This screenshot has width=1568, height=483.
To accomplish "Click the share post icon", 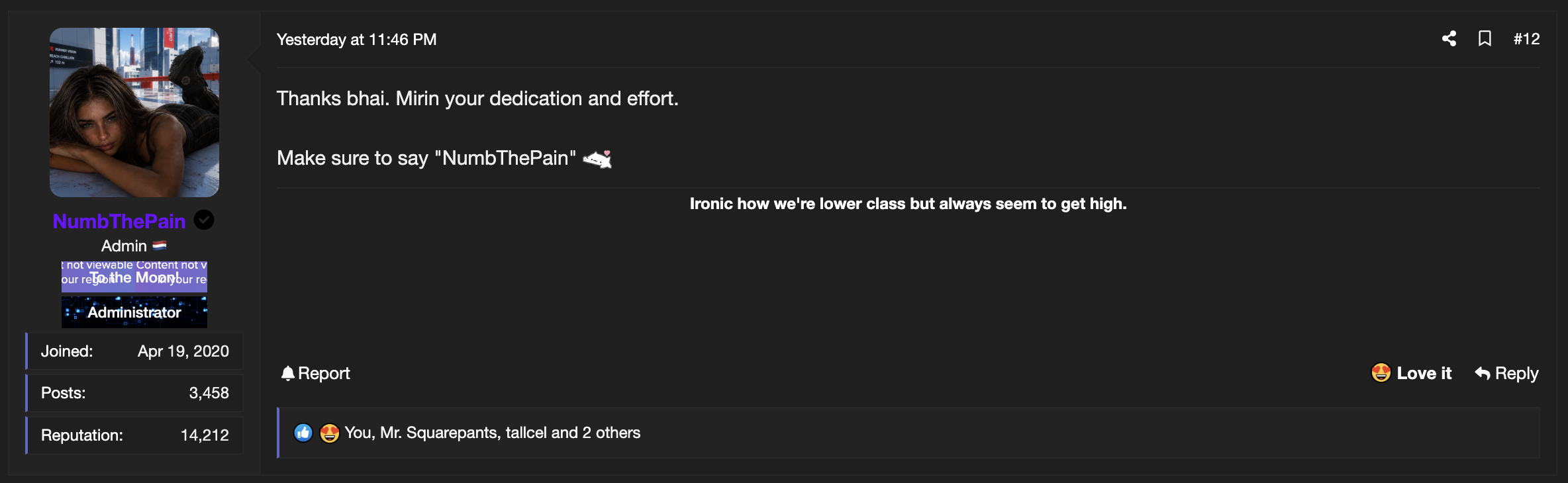I will [x=1449, y=39].
